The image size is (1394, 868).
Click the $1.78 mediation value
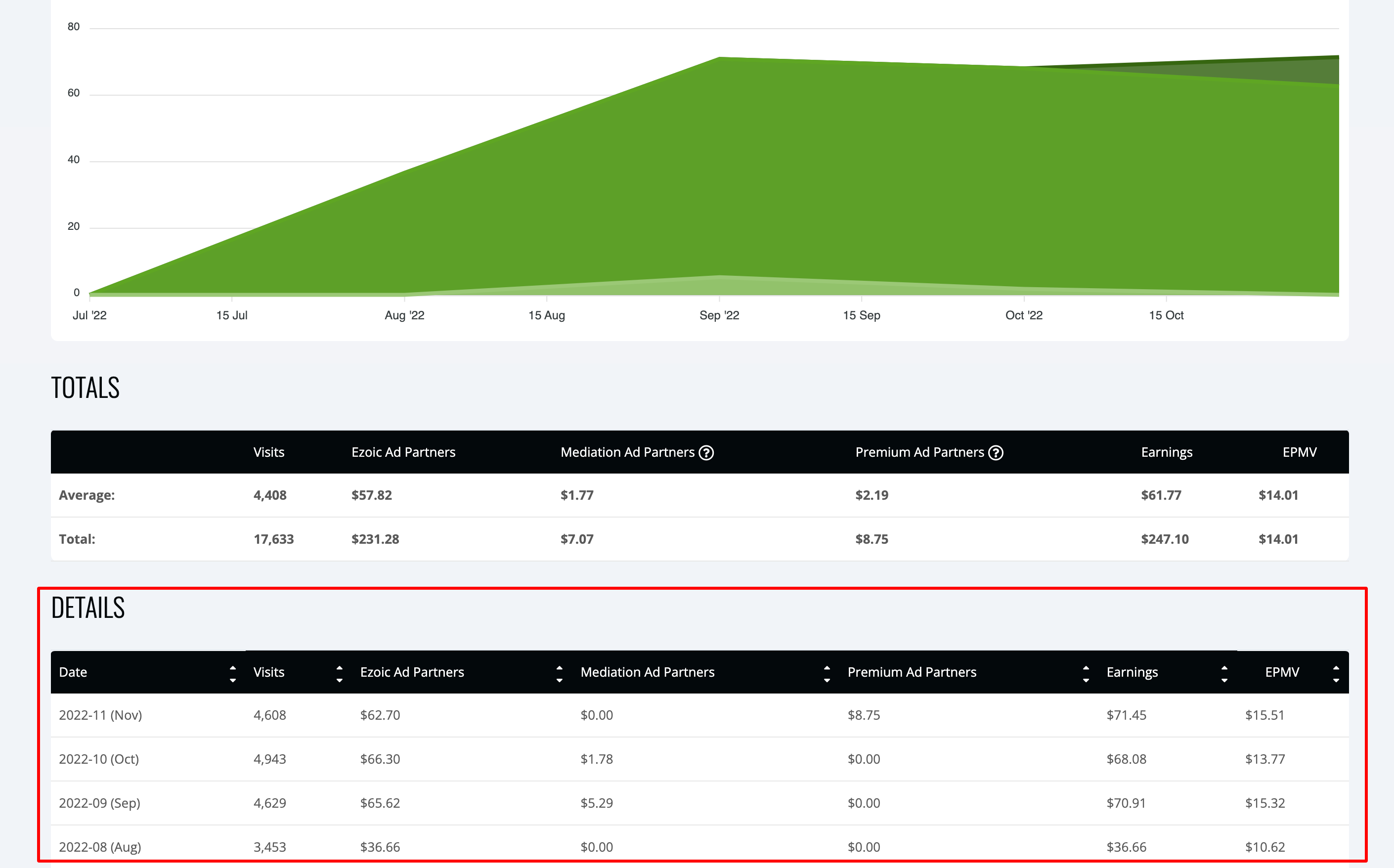[597, 759]
